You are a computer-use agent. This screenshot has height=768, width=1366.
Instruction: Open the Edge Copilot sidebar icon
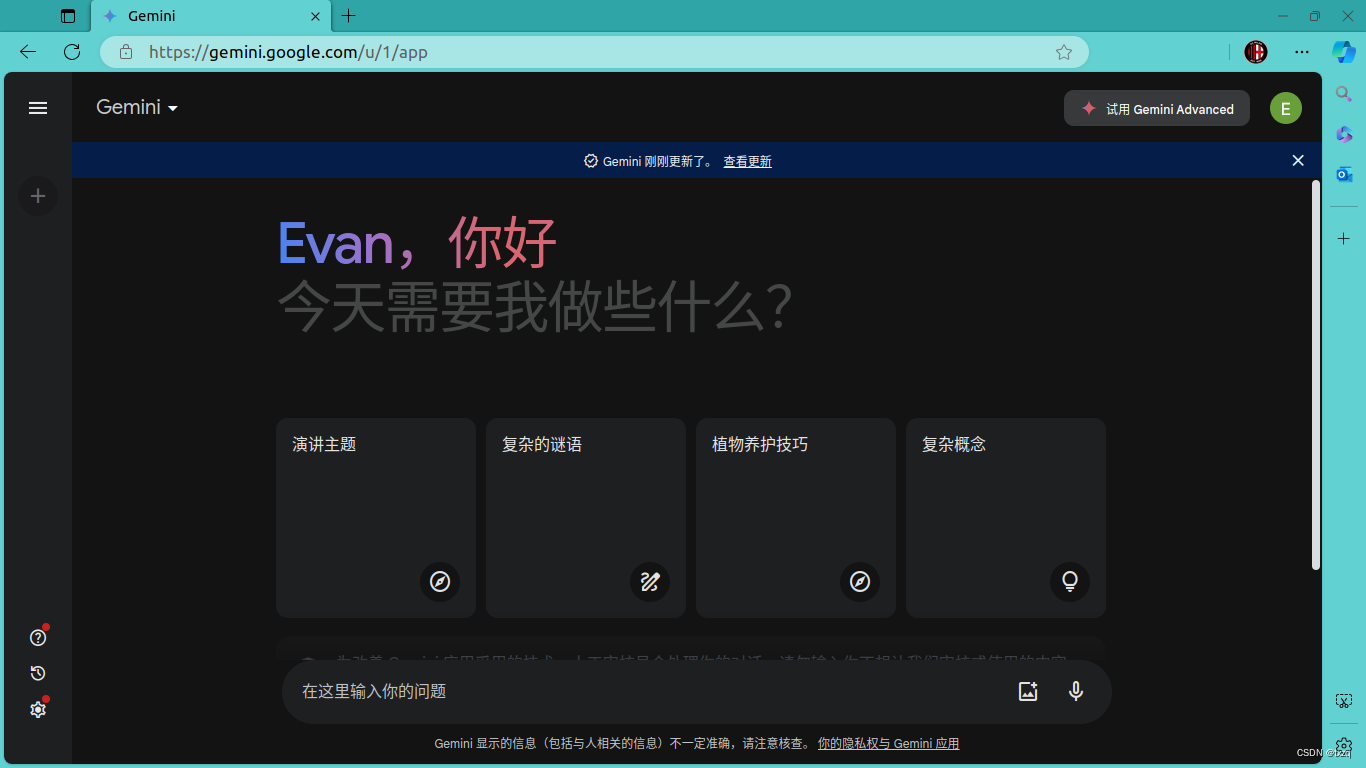click(1343, 52)
